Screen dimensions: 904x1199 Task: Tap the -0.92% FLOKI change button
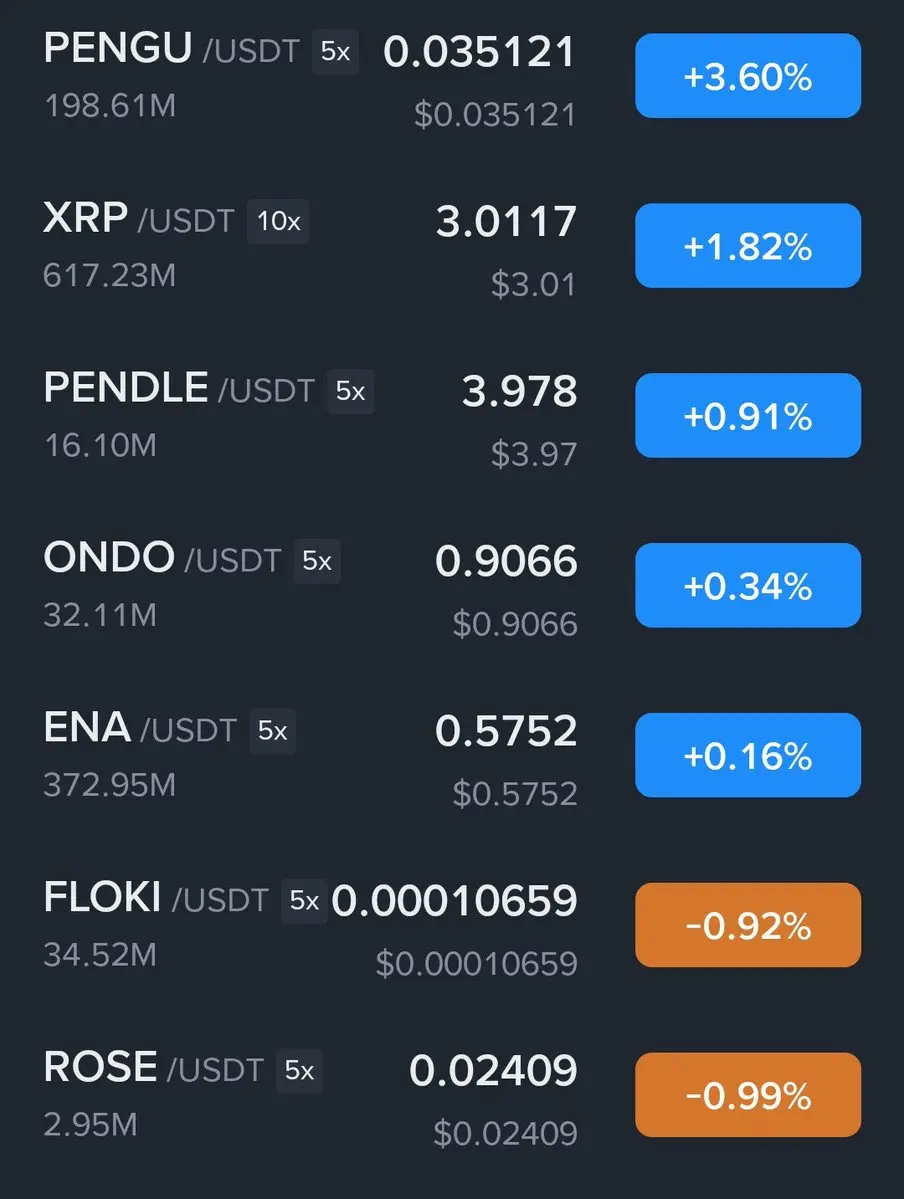(x=748, y=924)
